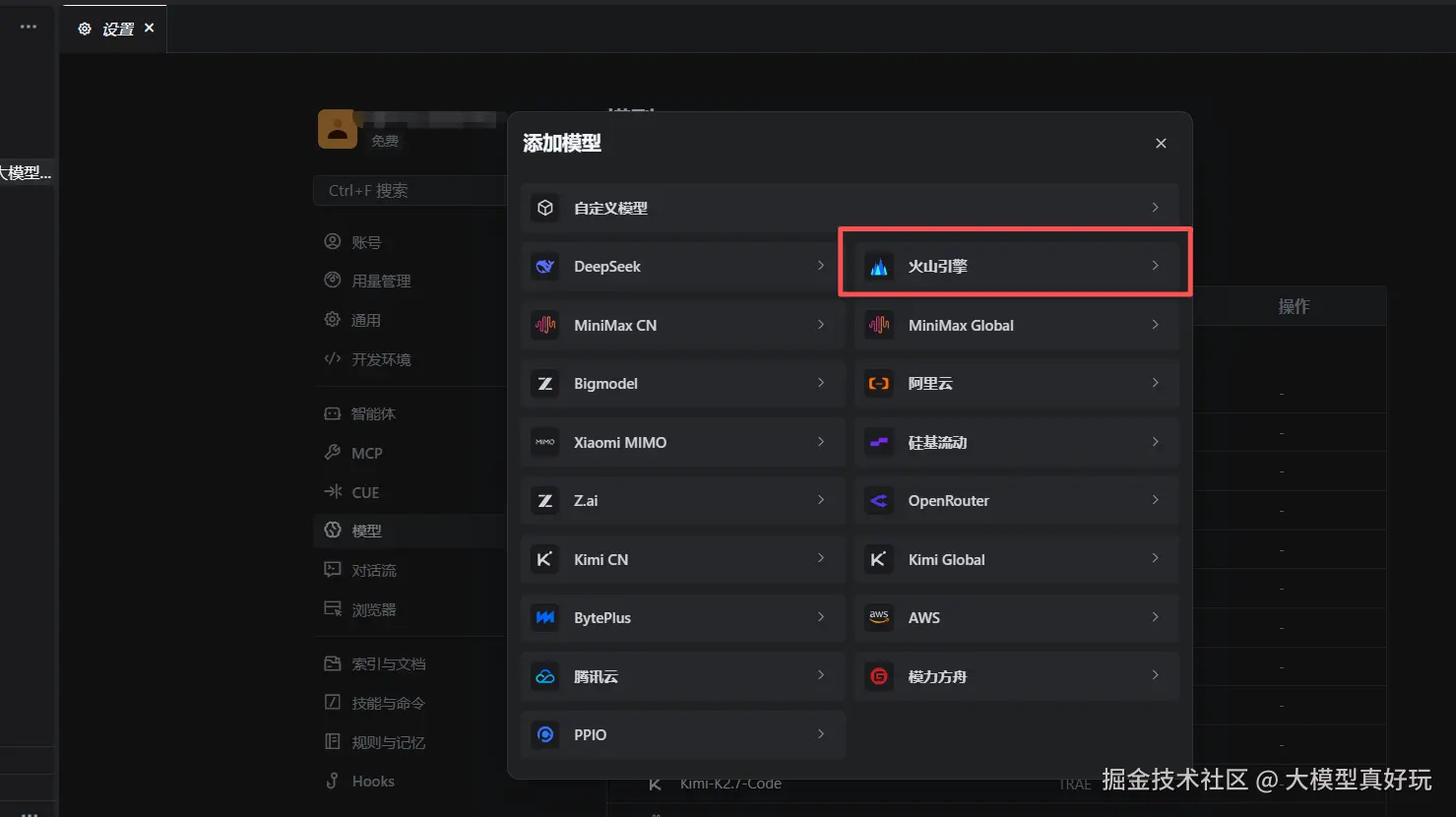Click the gear icon on the 设置 tab
The height and width of the screenshot is (817, 1456).
pyautogui.click(x=85, y=29)
